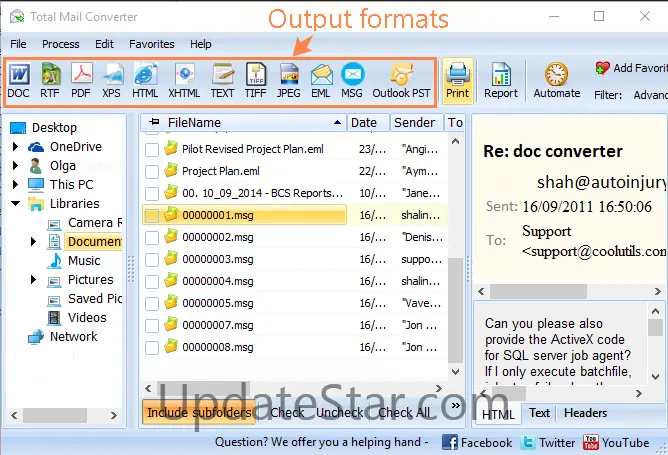Switch preview to Text tab

[539, 413]
